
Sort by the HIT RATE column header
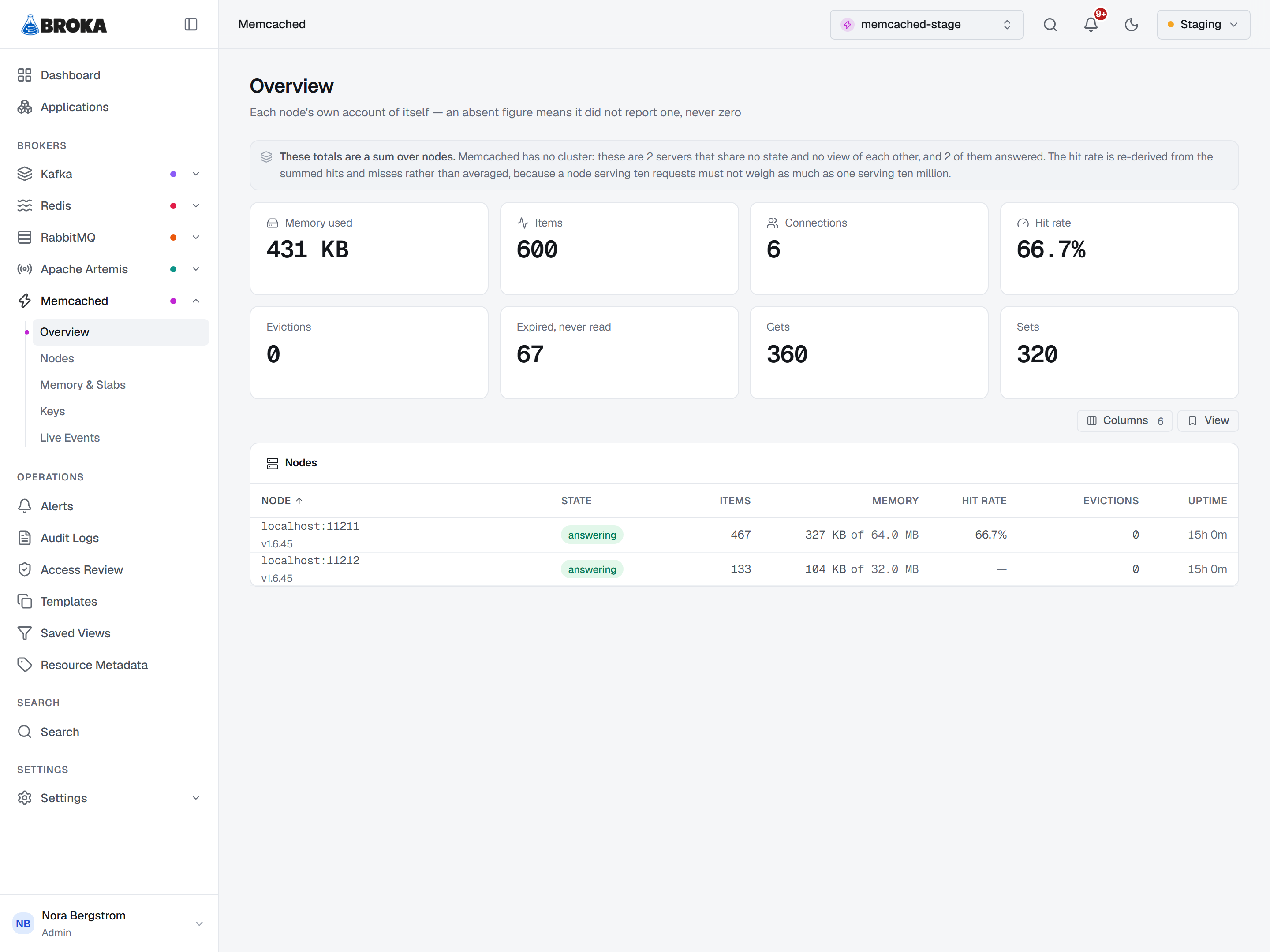click(x=984, y=500)
